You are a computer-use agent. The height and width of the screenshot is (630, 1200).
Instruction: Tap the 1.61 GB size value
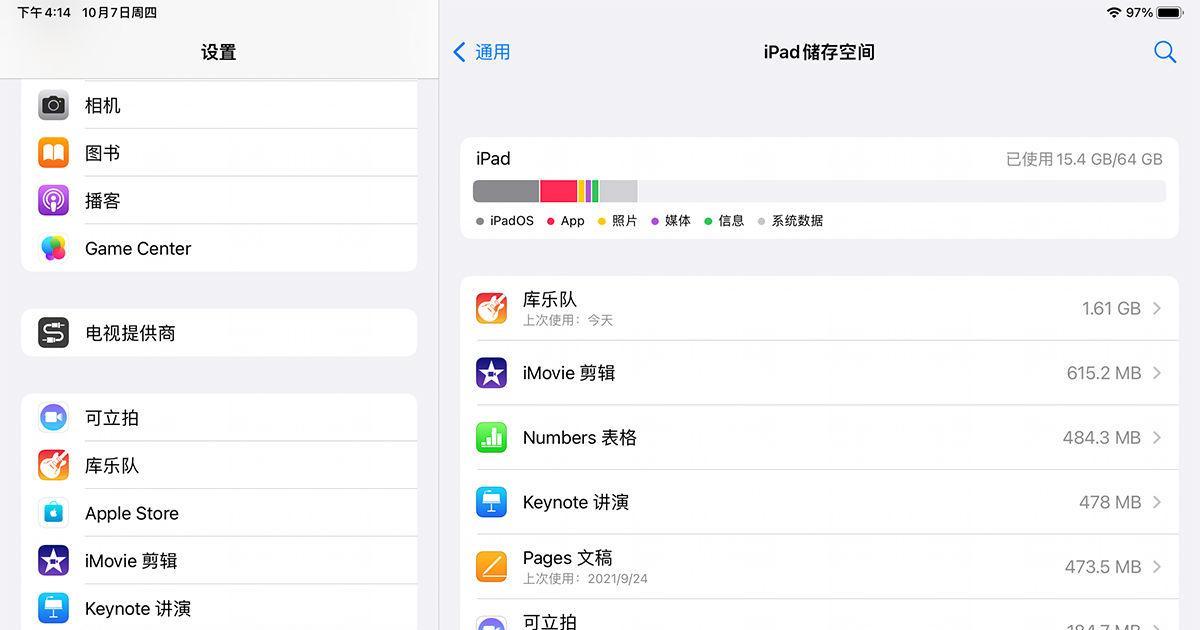coord(1111,309)
